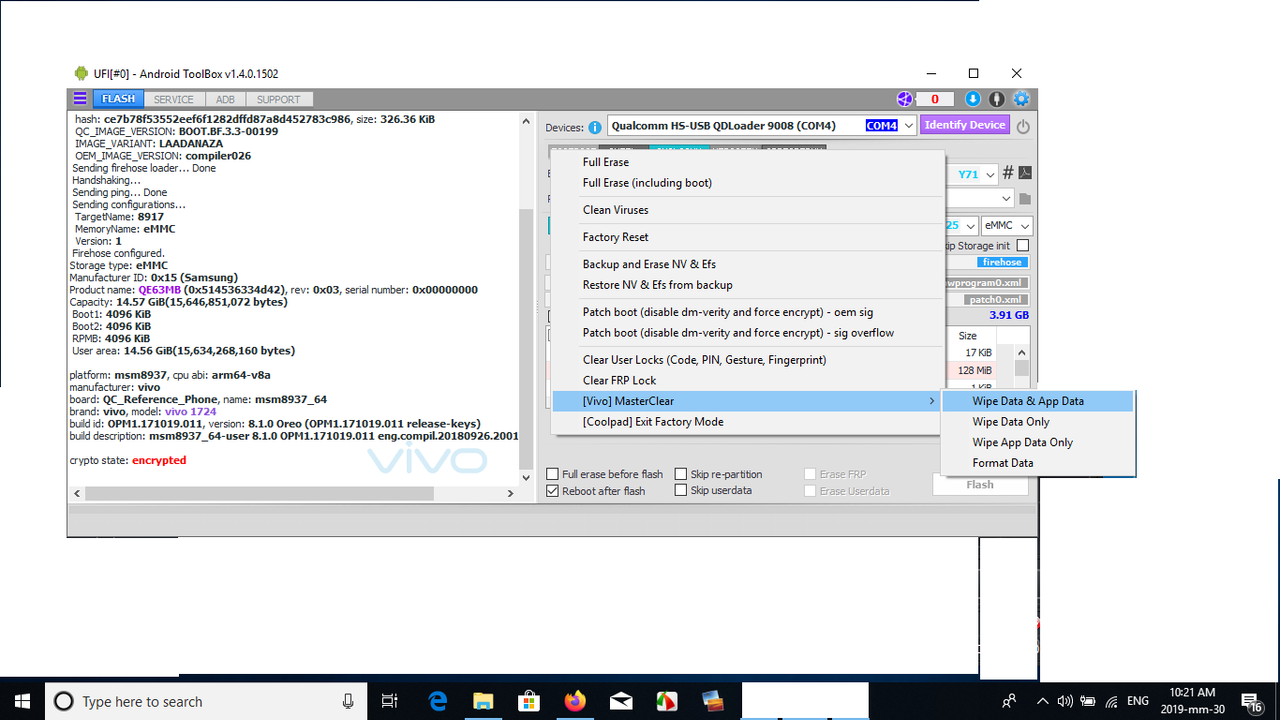Click the blue download arrow icon
The image size is (1280, 720).
[973, 99]
